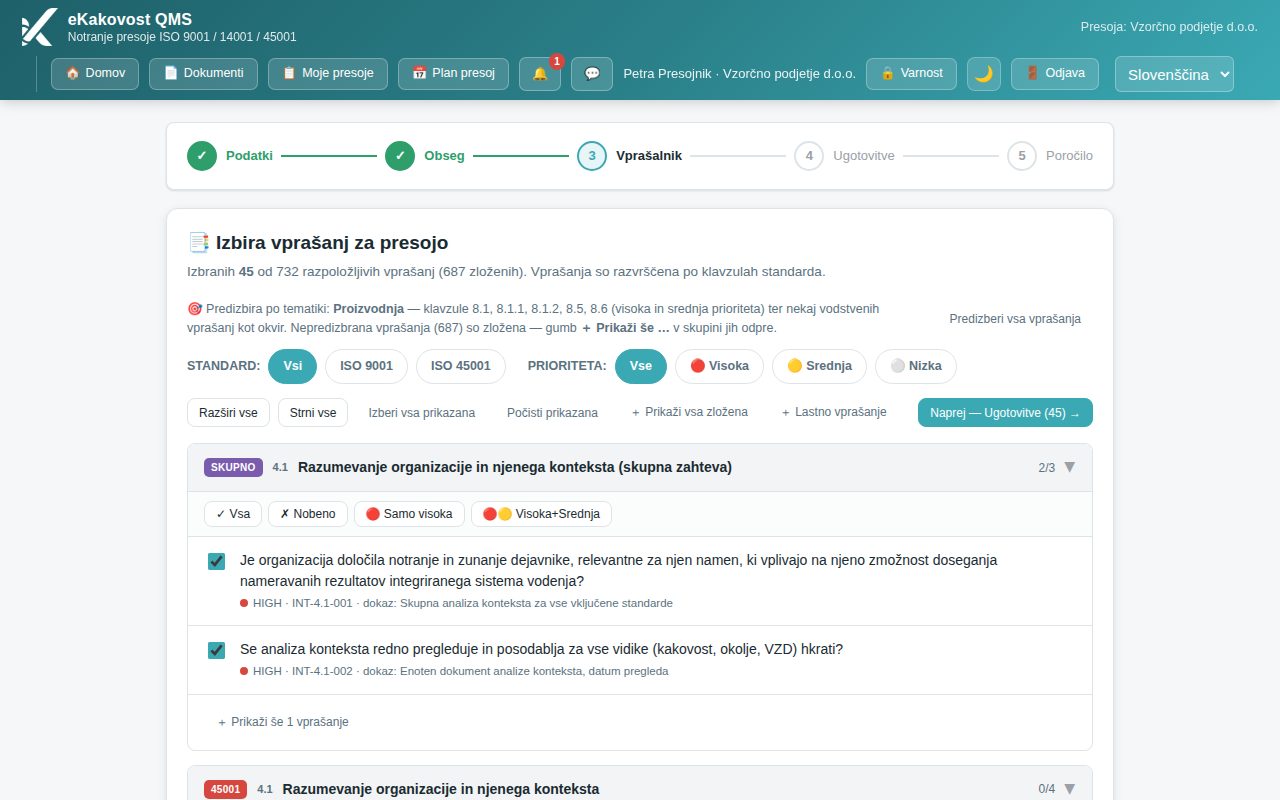Add a Lastno vprašanje

pos(833,412)
